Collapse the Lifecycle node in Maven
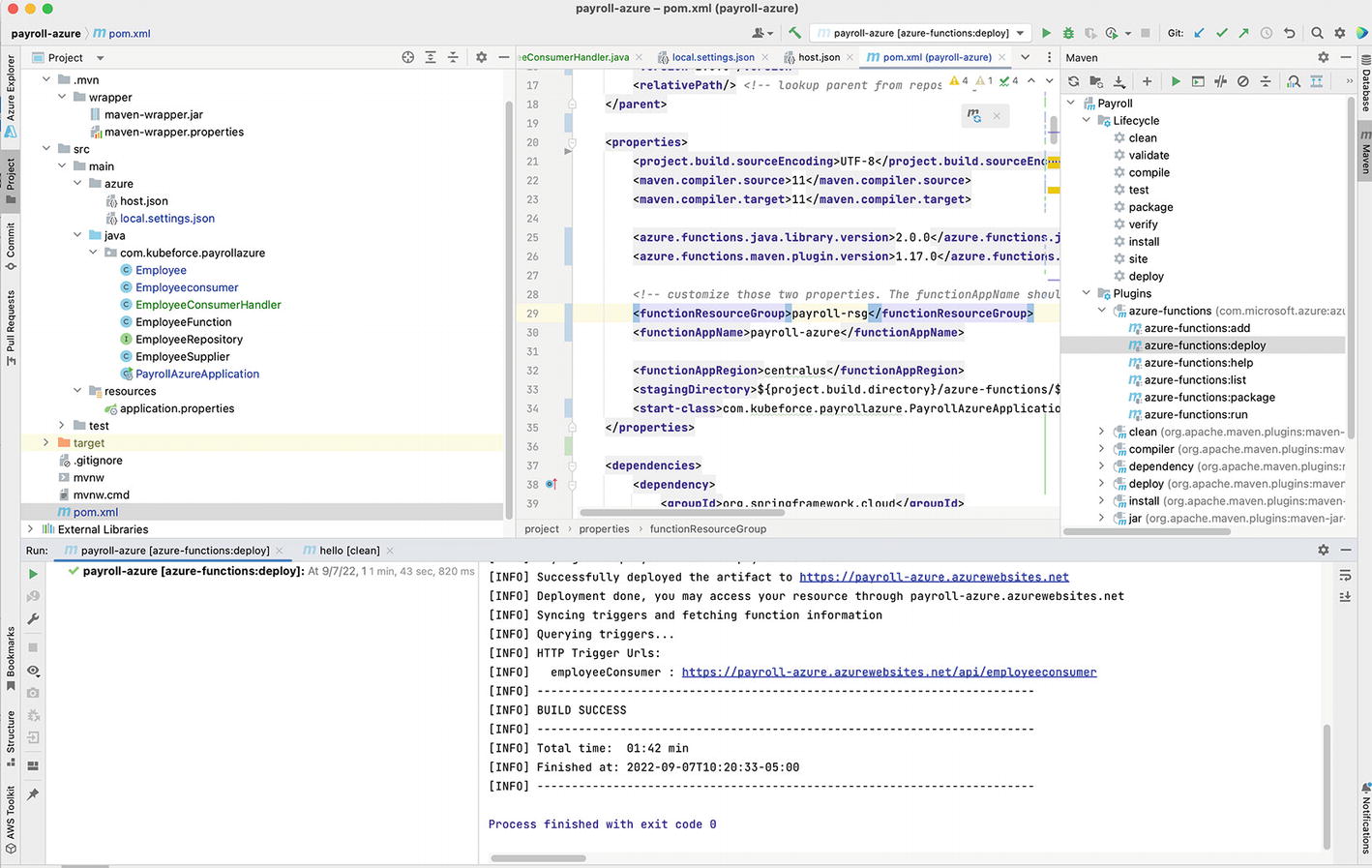The width and height of the screenshot is (1372, 868). (x=1087, y=121)
